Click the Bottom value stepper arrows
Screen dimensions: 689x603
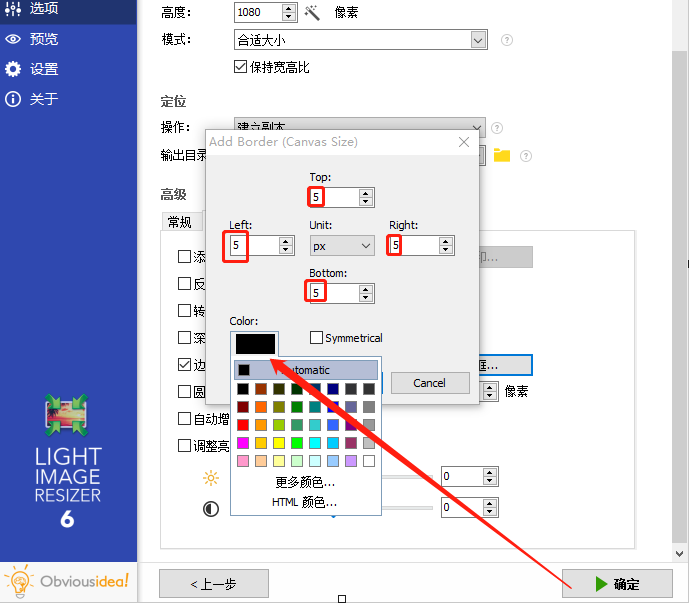pyautogui.click(x=366, y=293)
